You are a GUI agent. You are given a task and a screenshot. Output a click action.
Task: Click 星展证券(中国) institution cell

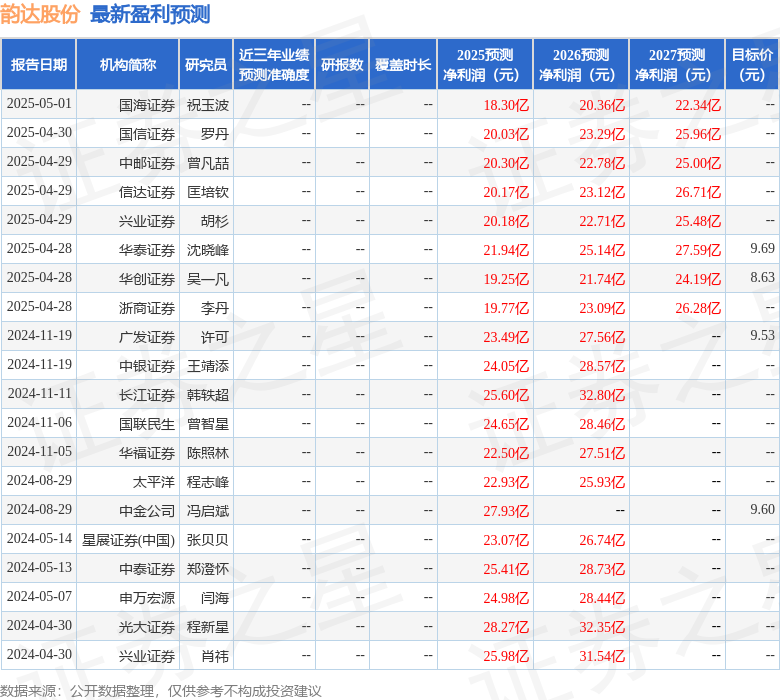(x=128, y=540)
